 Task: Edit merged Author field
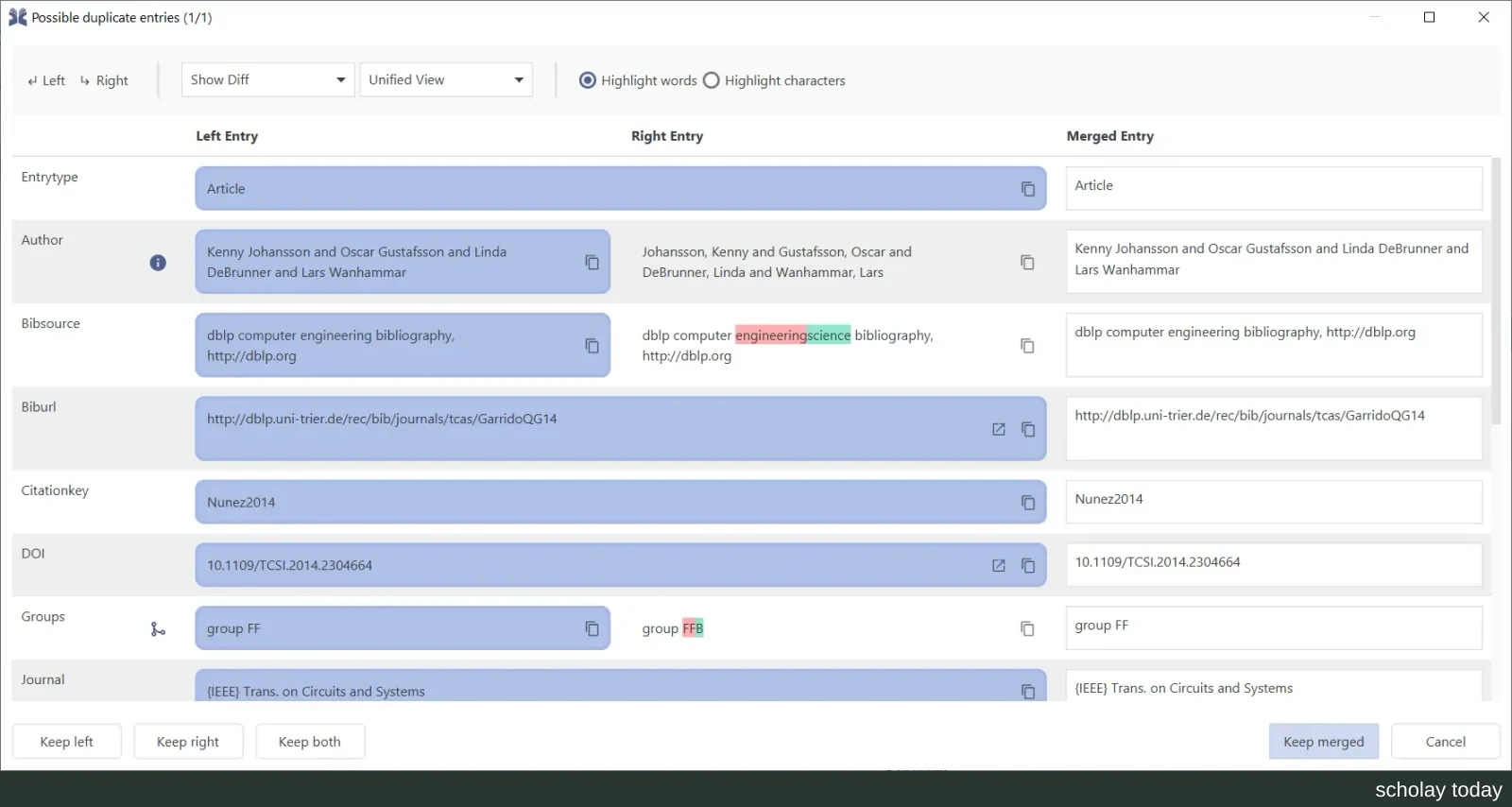[x=1274, y=262]
